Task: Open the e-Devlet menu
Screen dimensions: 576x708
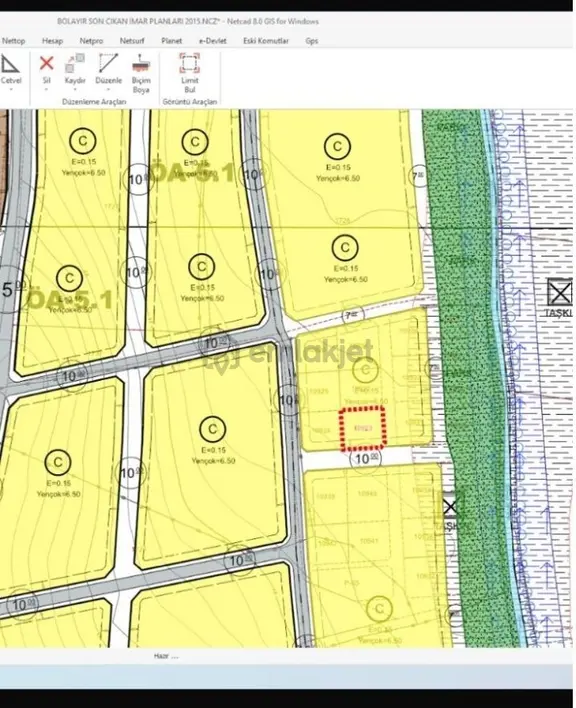Action: click(213, 41)
